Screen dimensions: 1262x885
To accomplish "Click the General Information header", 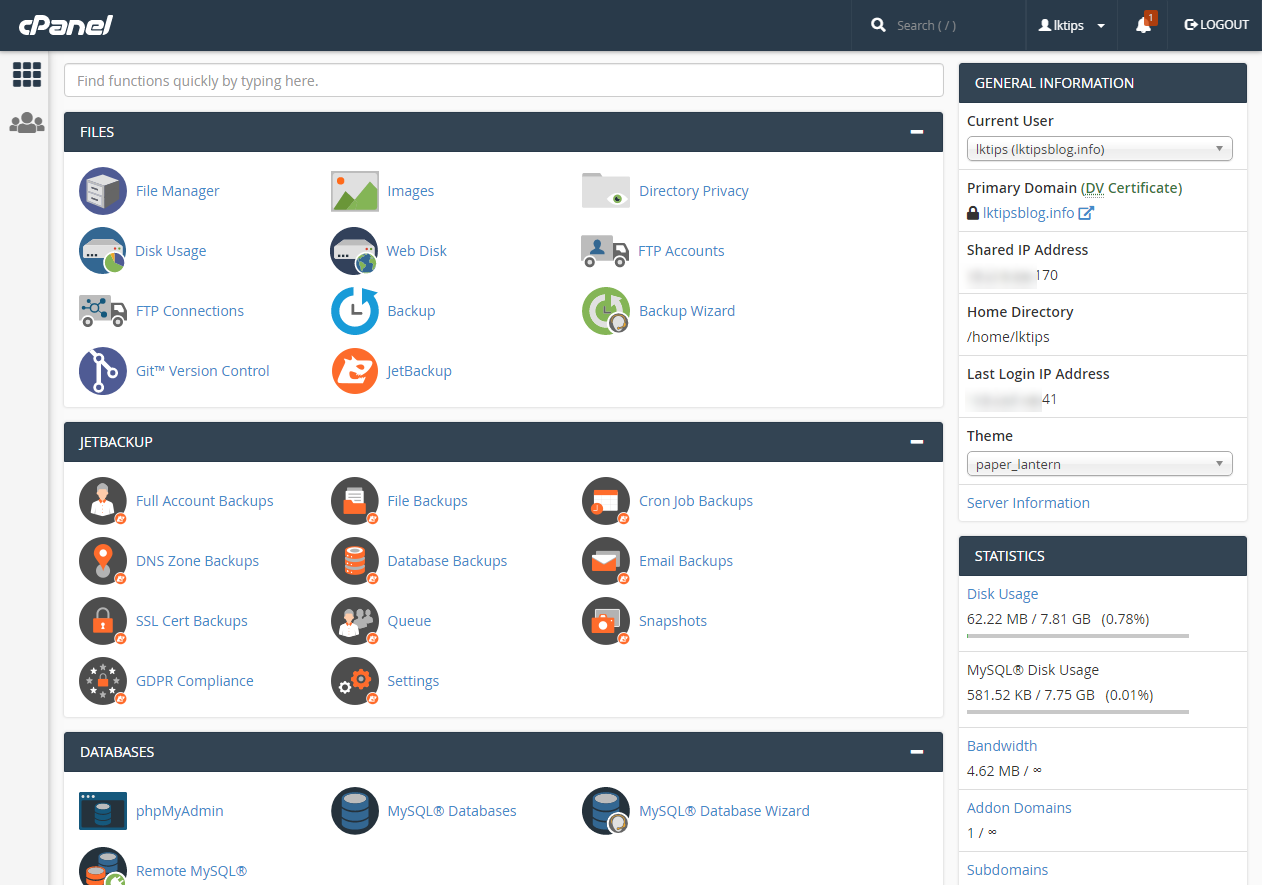I will tap(1103, 83).
